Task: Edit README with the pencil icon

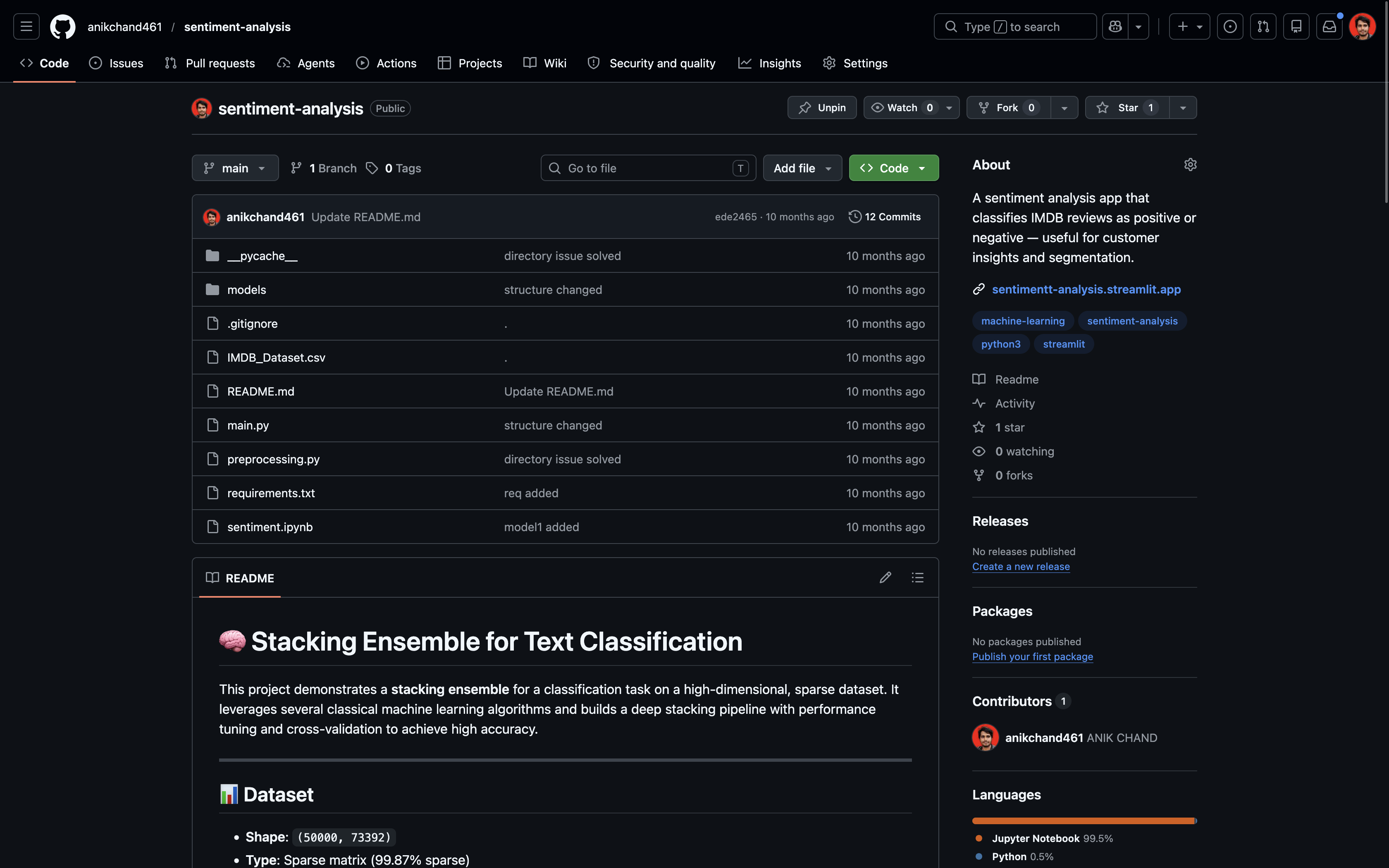Action: coord(885,577)
